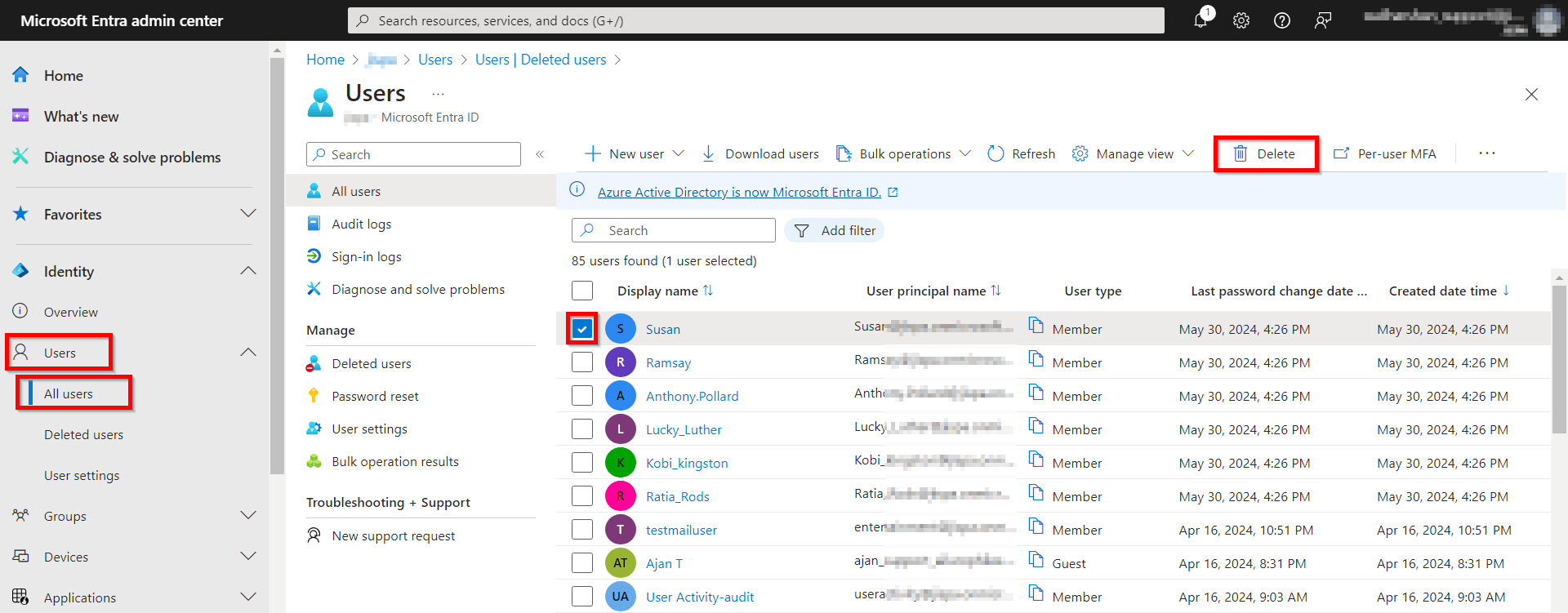Copy Kobi_kingston's user principal name

point(1036,459)
